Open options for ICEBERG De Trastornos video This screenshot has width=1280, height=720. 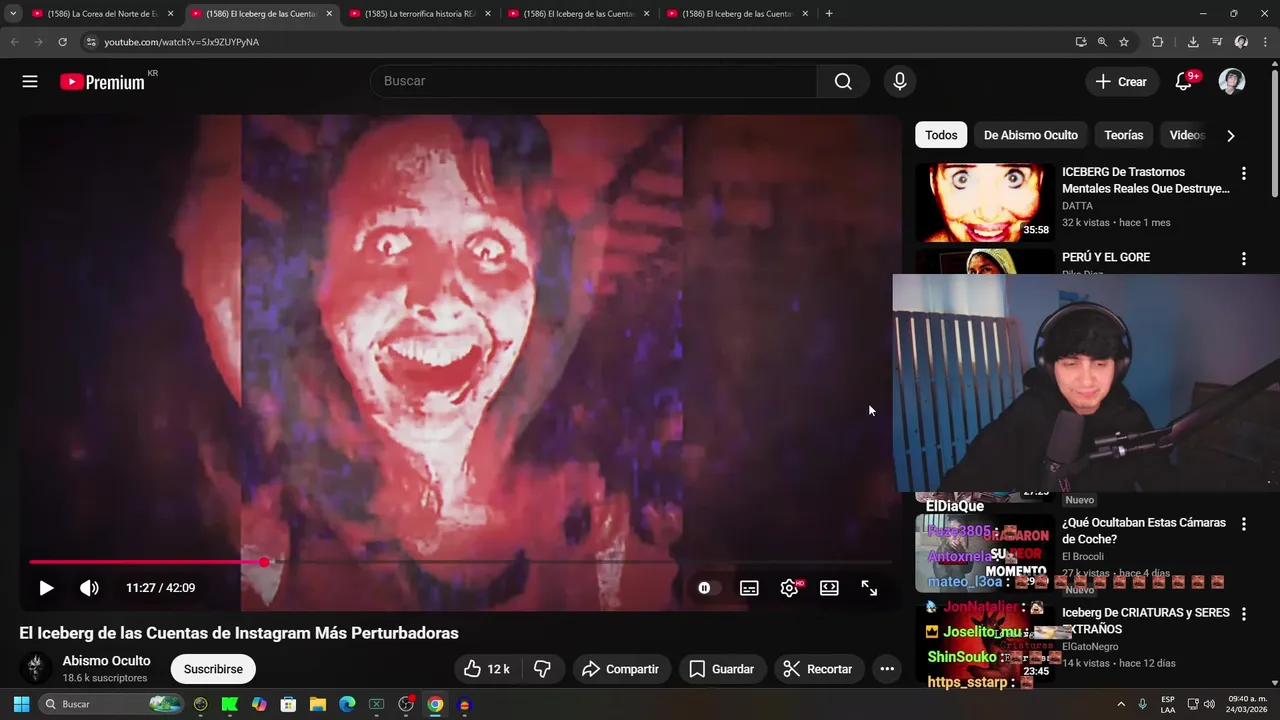pyautogui.click(x=1243, y=173)
